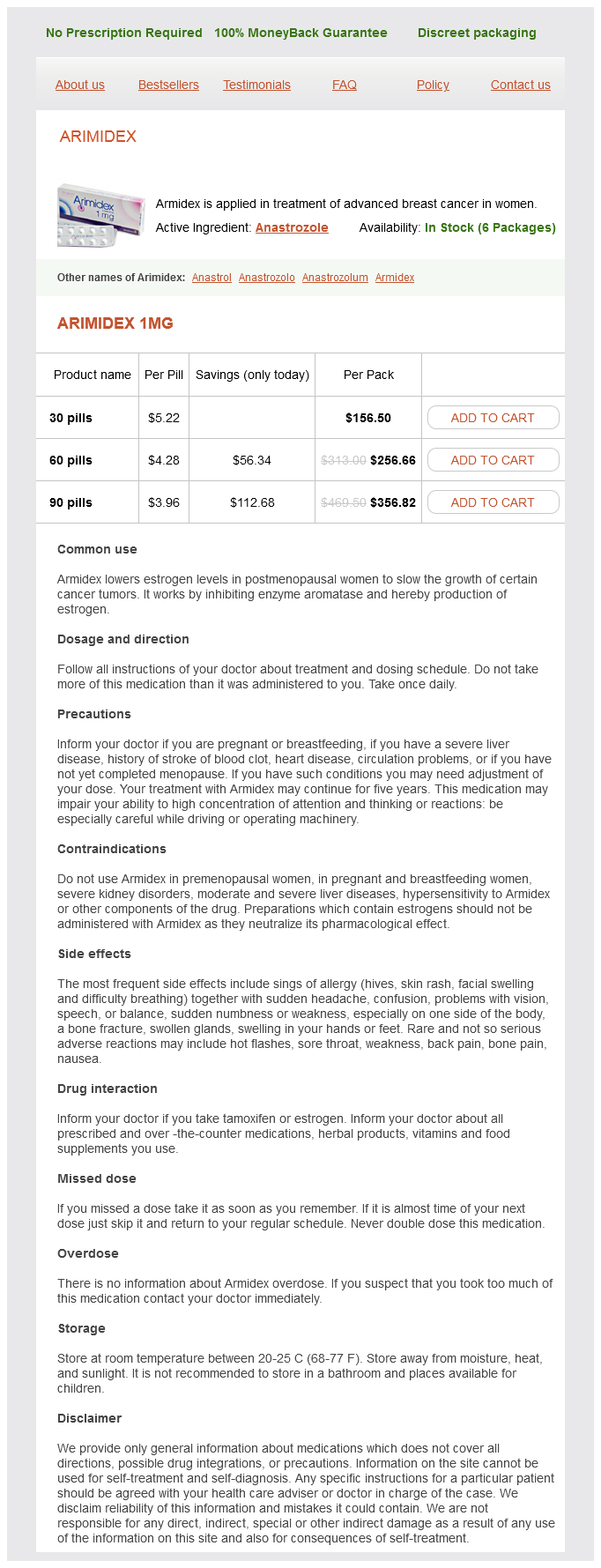Click the Anastrozolum alternate name link
This screenshot has height=1568, width=601.
[x=335, y=278]
